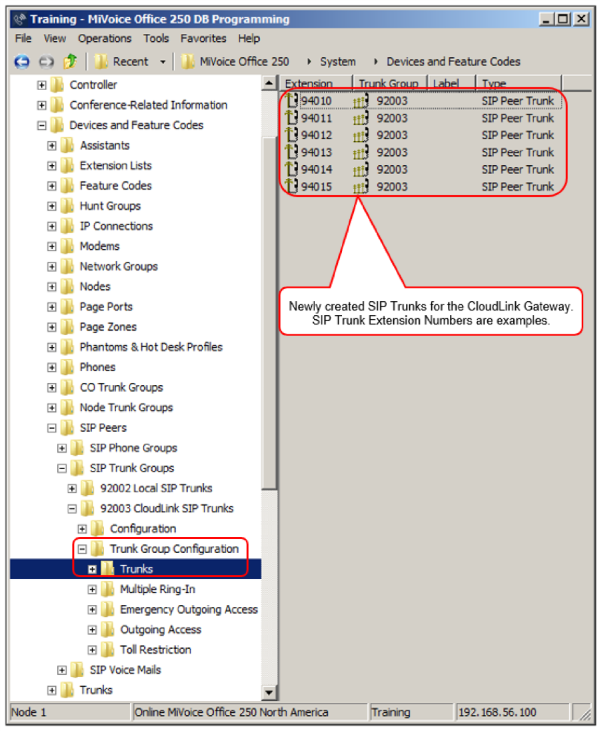Expand the Phones tree node
The image size is (600, 731).
pos(52,368)
